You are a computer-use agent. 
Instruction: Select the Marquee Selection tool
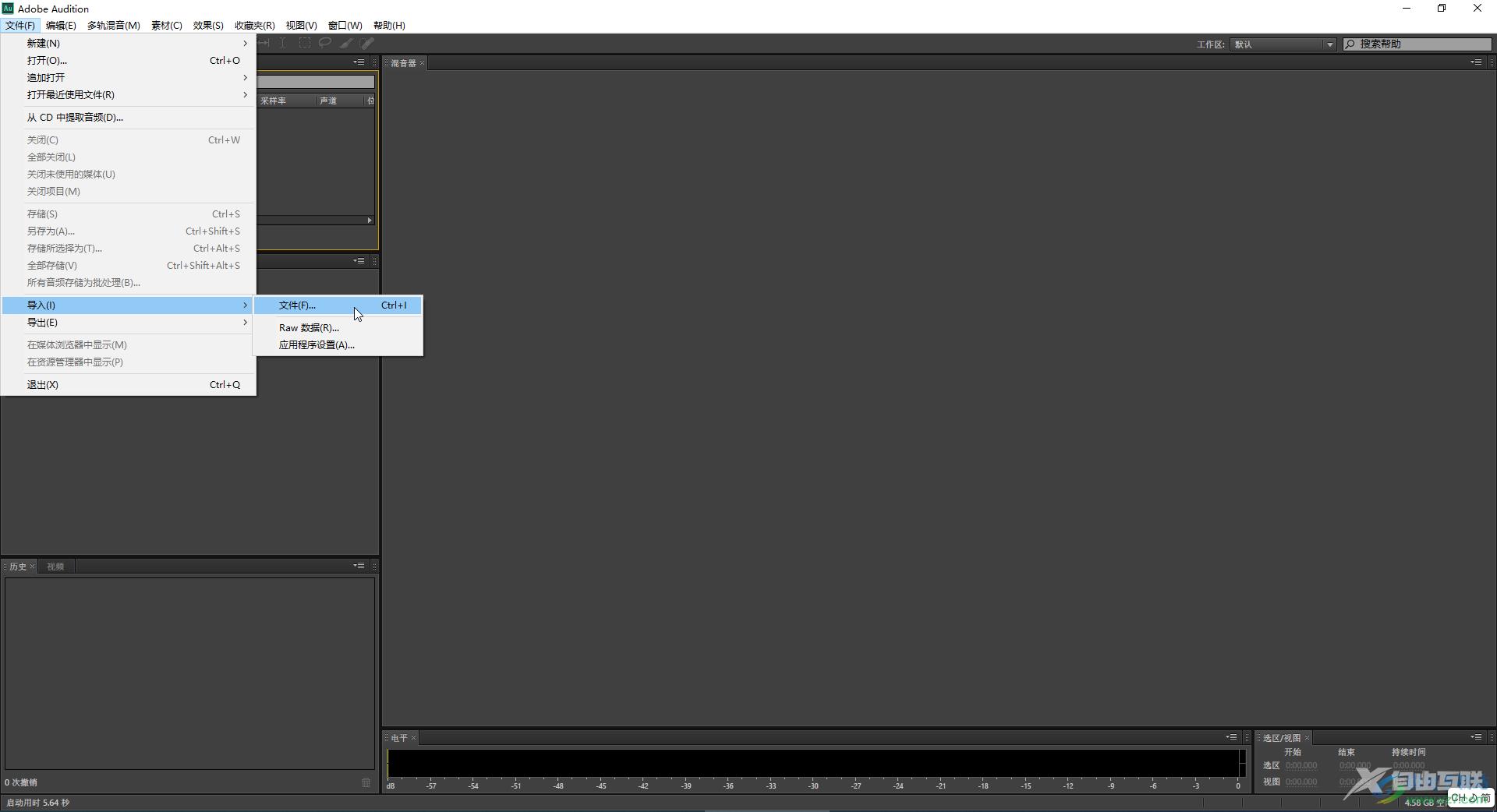pos(305,44)
